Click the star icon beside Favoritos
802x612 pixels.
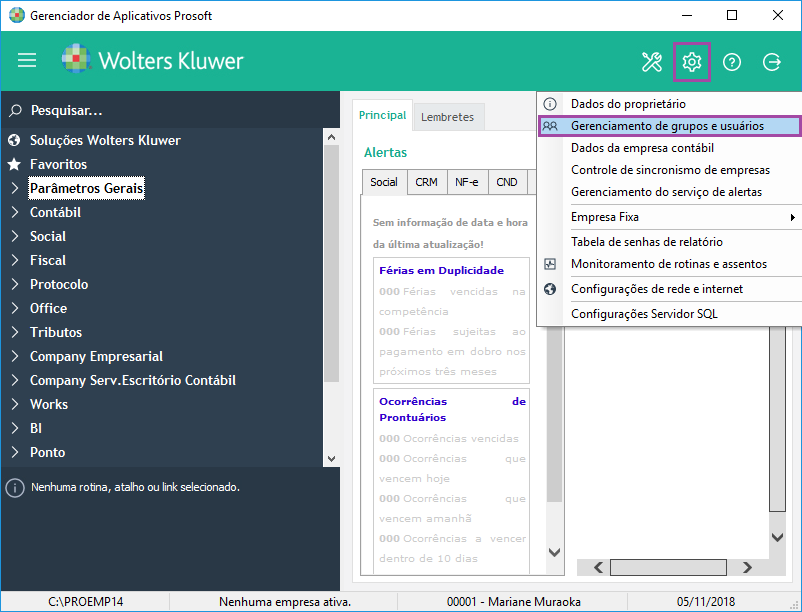[14, 164]
